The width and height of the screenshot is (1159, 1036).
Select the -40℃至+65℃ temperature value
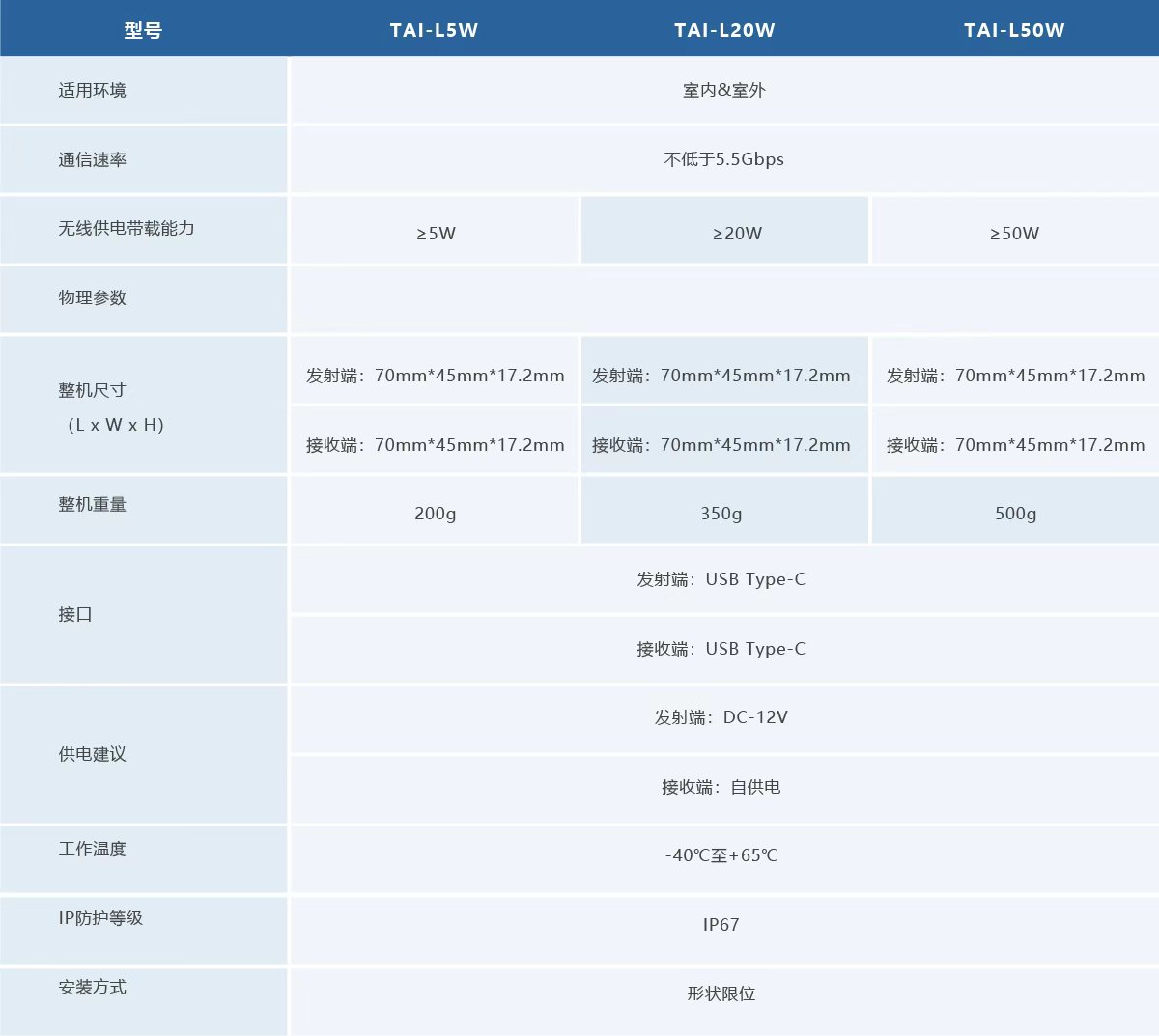click(x=721, y=855)
